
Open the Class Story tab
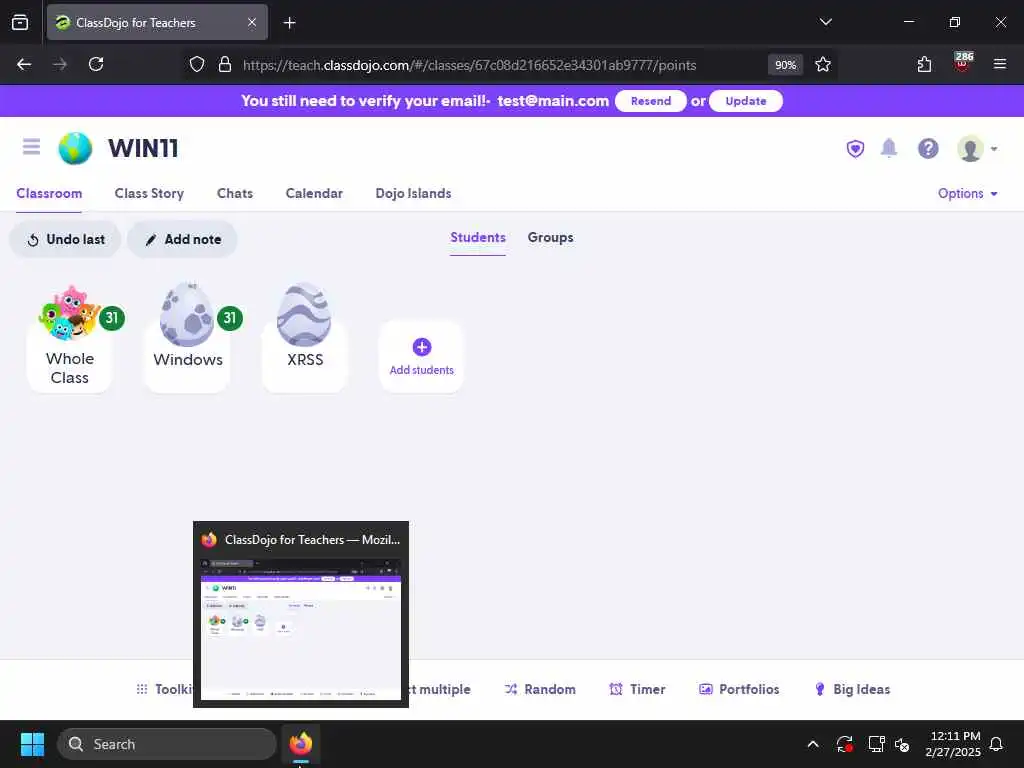click(x=149, y=193)
